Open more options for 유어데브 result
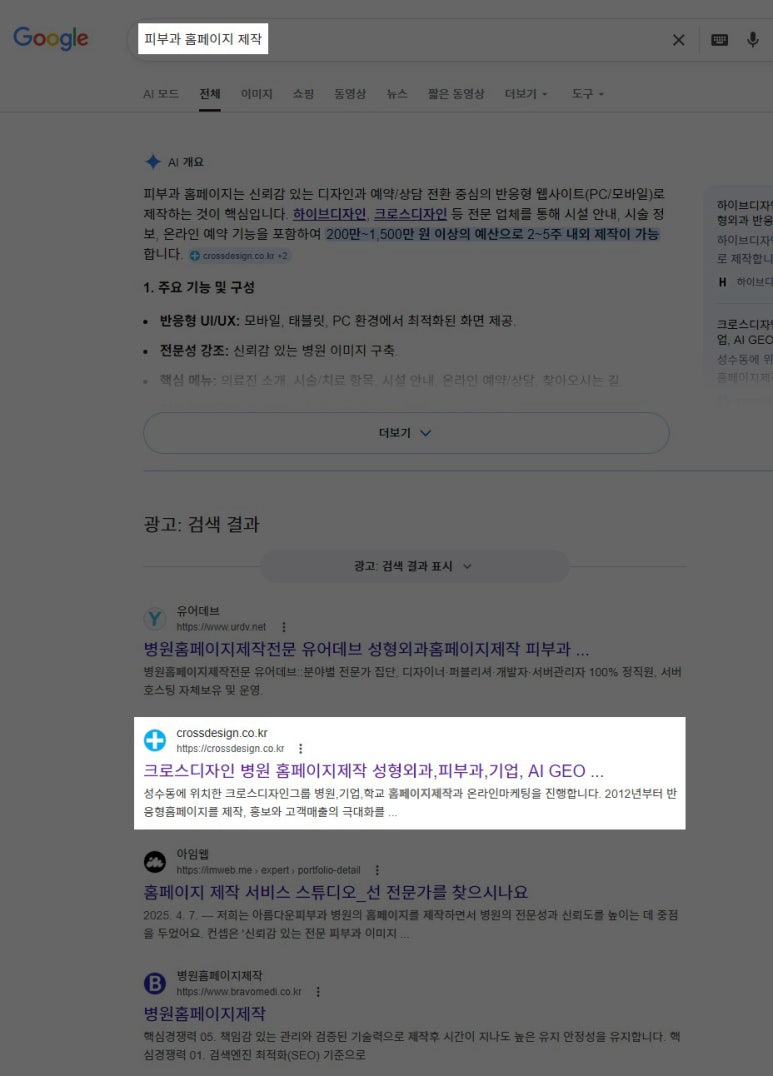 [x=284, y=627]
